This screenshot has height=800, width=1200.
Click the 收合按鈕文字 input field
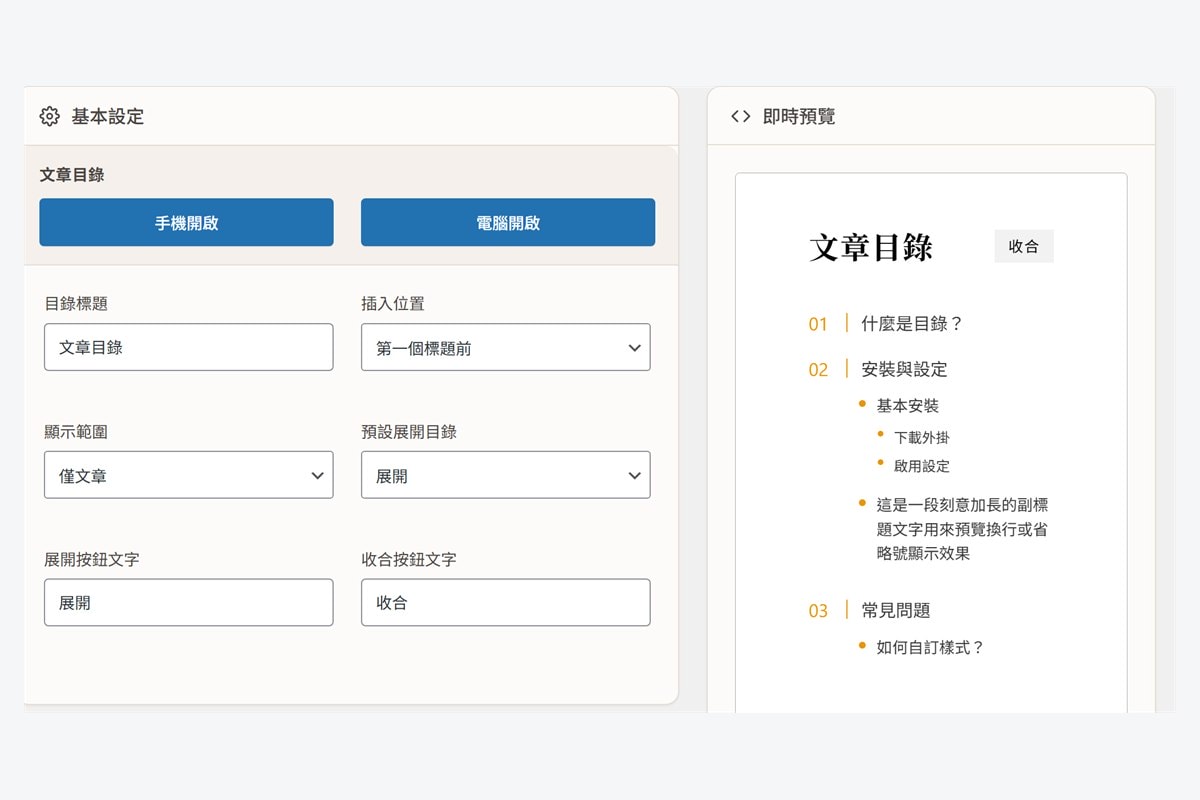click(506, 603)
